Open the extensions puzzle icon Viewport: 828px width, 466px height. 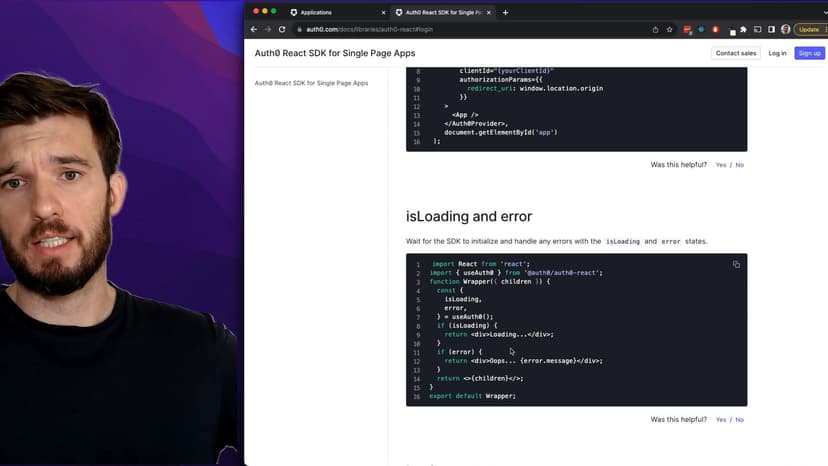tap(743, 29)
